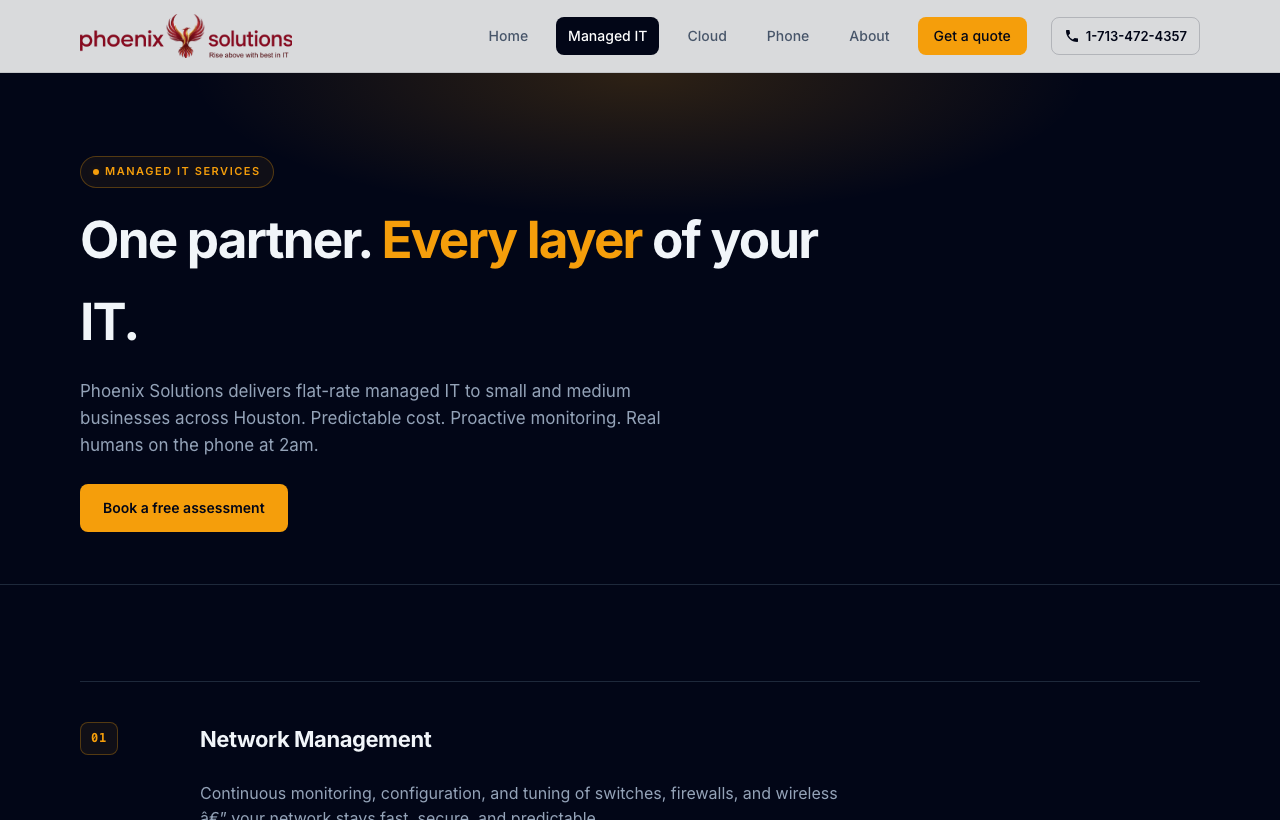Open the Home page
This screenshot has width=1280, height=820.
[508, 36]
